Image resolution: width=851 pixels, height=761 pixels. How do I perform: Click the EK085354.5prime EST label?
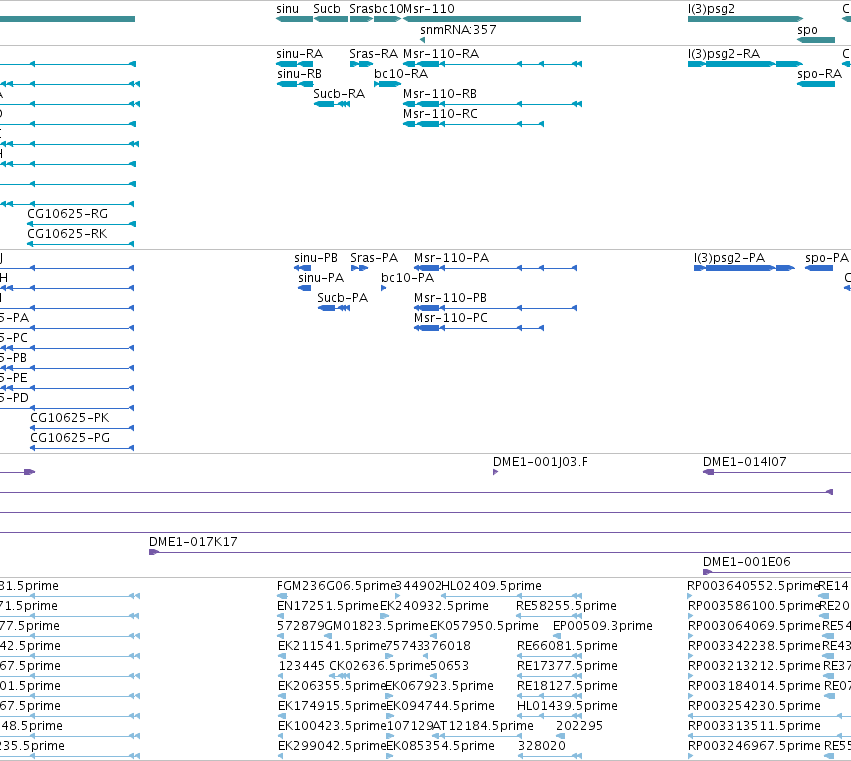(x=440, y=746)
